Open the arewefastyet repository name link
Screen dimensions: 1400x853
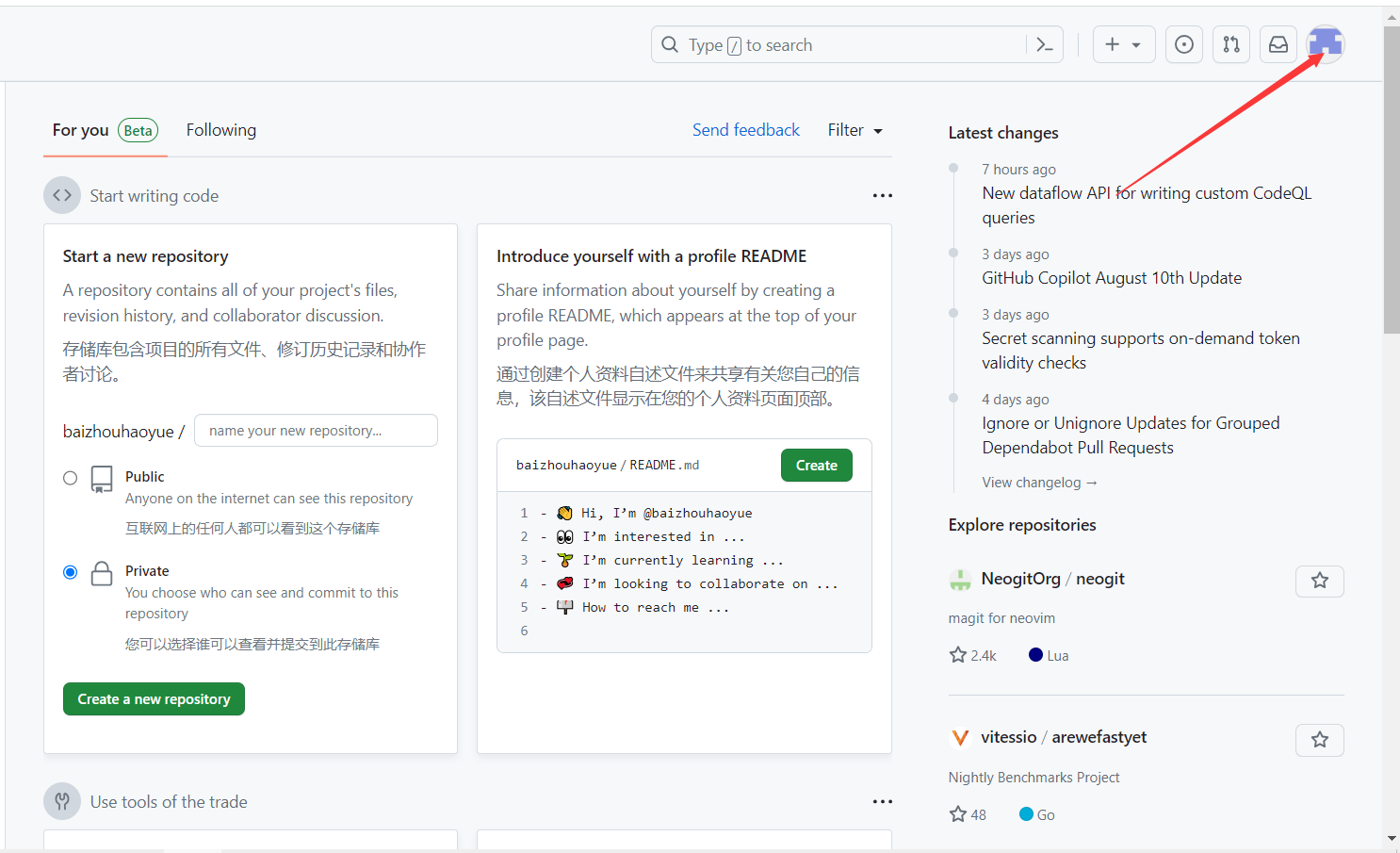point(1099,737)
